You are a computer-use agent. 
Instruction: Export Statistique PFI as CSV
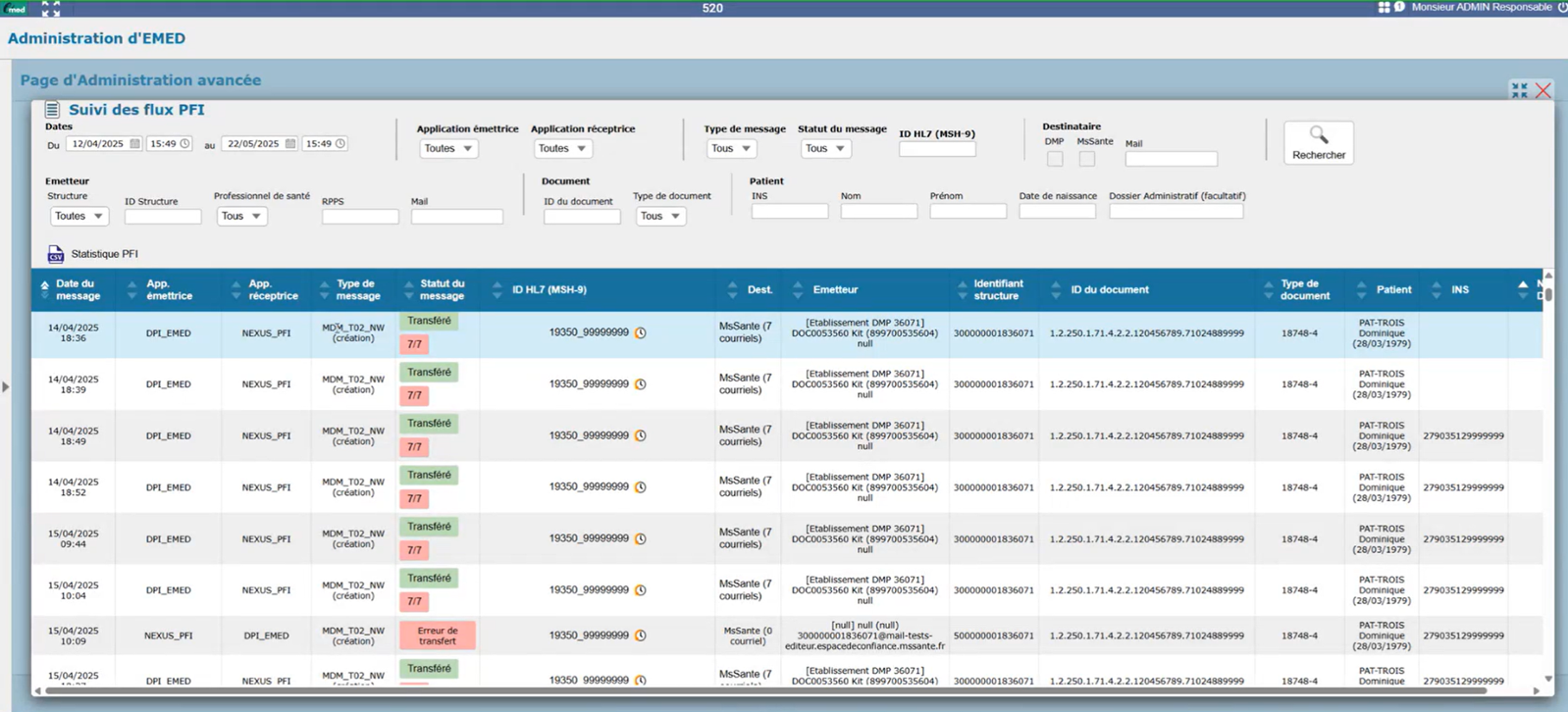coord(56,254)
